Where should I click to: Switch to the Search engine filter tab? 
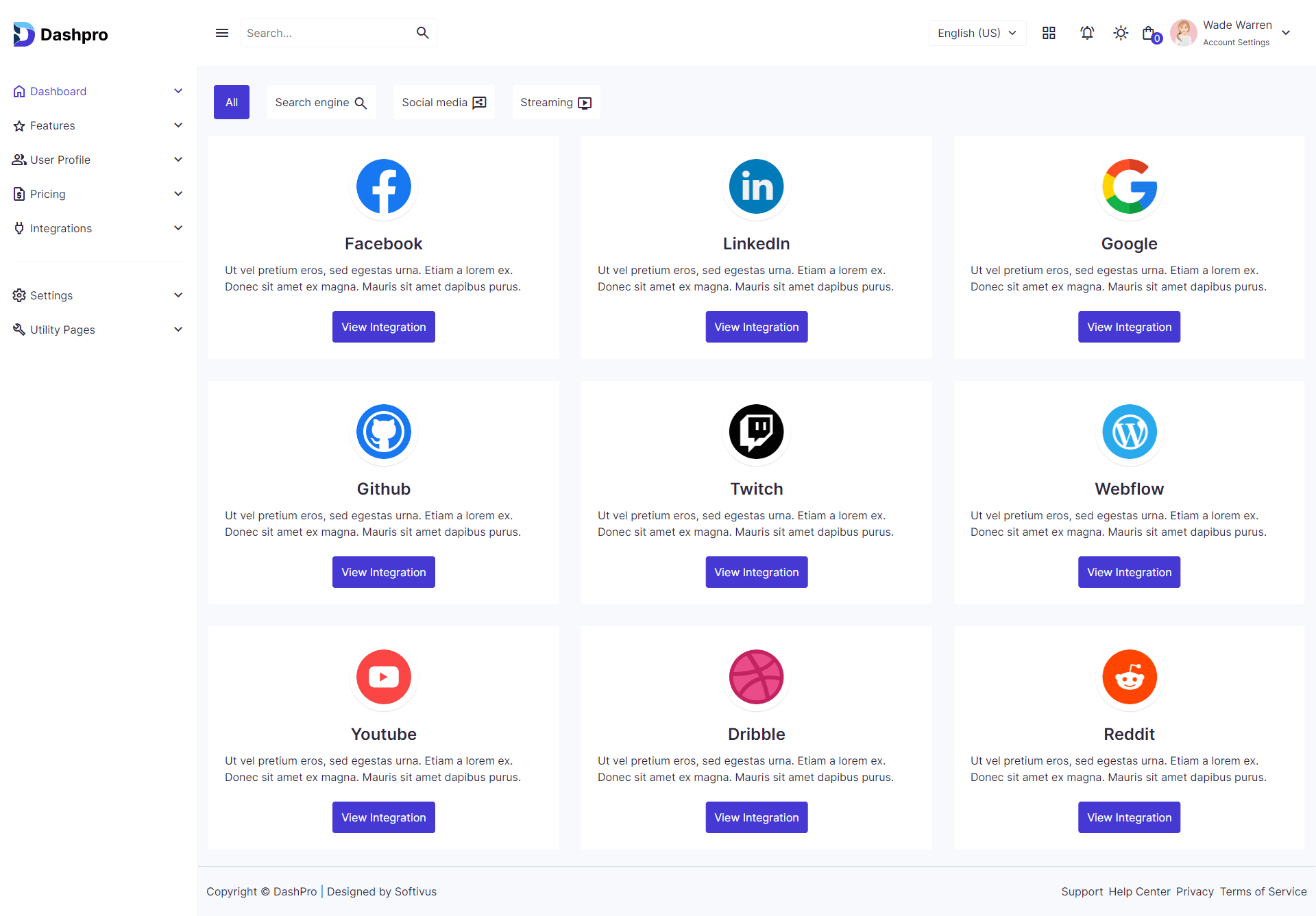tap(321, 102)
